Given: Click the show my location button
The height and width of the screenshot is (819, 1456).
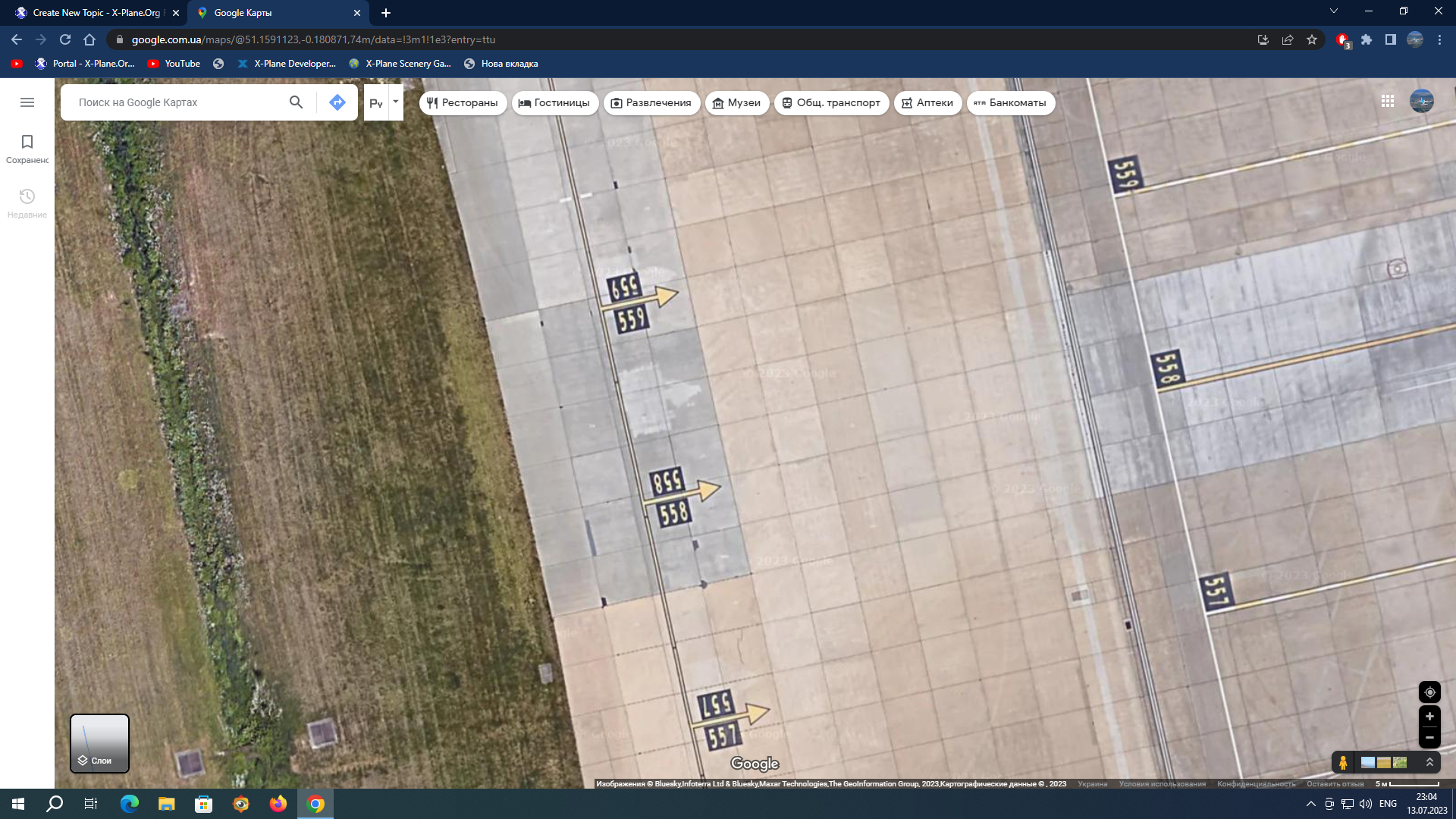Looking at the screenshot, I should click(1429, 692).
